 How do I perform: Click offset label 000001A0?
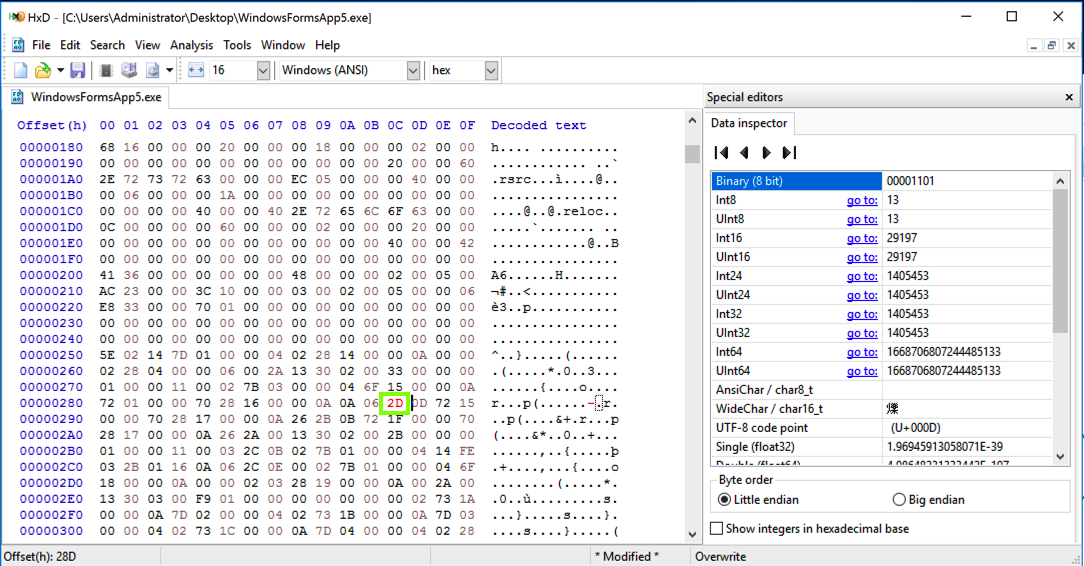pyautogui.click(x=51, y=179)
